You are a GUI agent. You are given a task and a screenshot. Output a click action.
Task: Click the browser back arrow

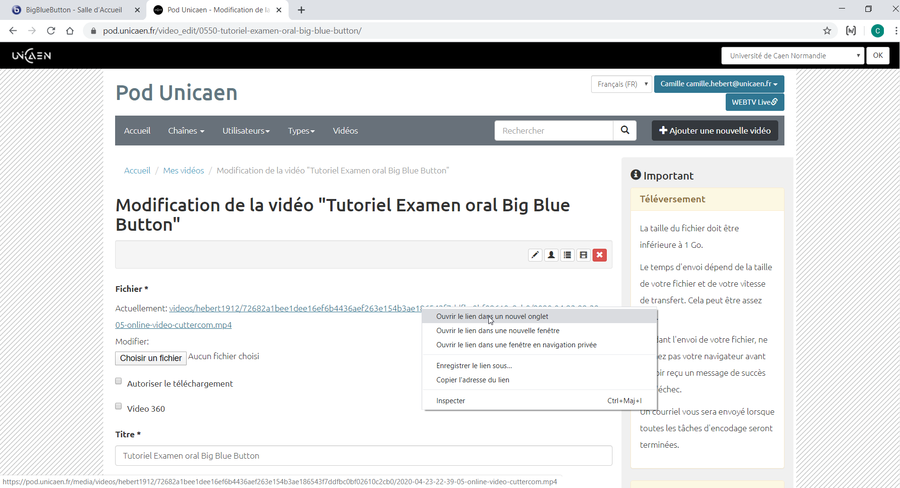coord(13,31)
